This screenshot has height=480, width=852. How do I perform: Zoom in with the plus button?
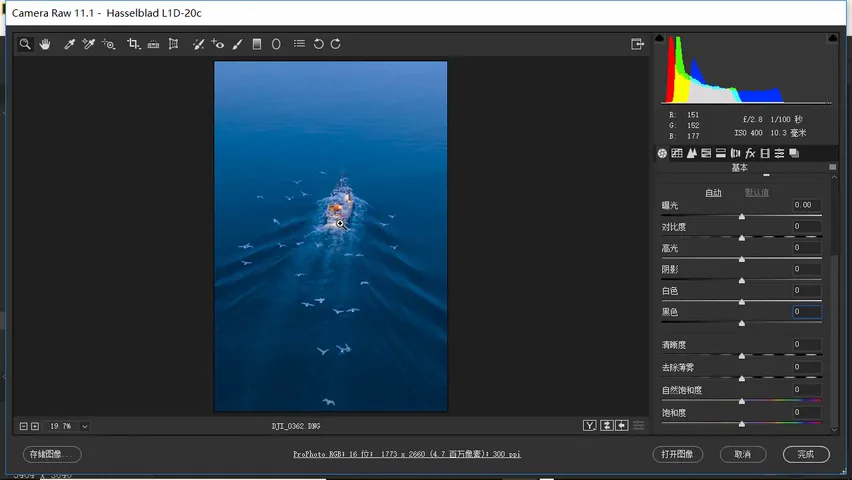pos(35,426)
